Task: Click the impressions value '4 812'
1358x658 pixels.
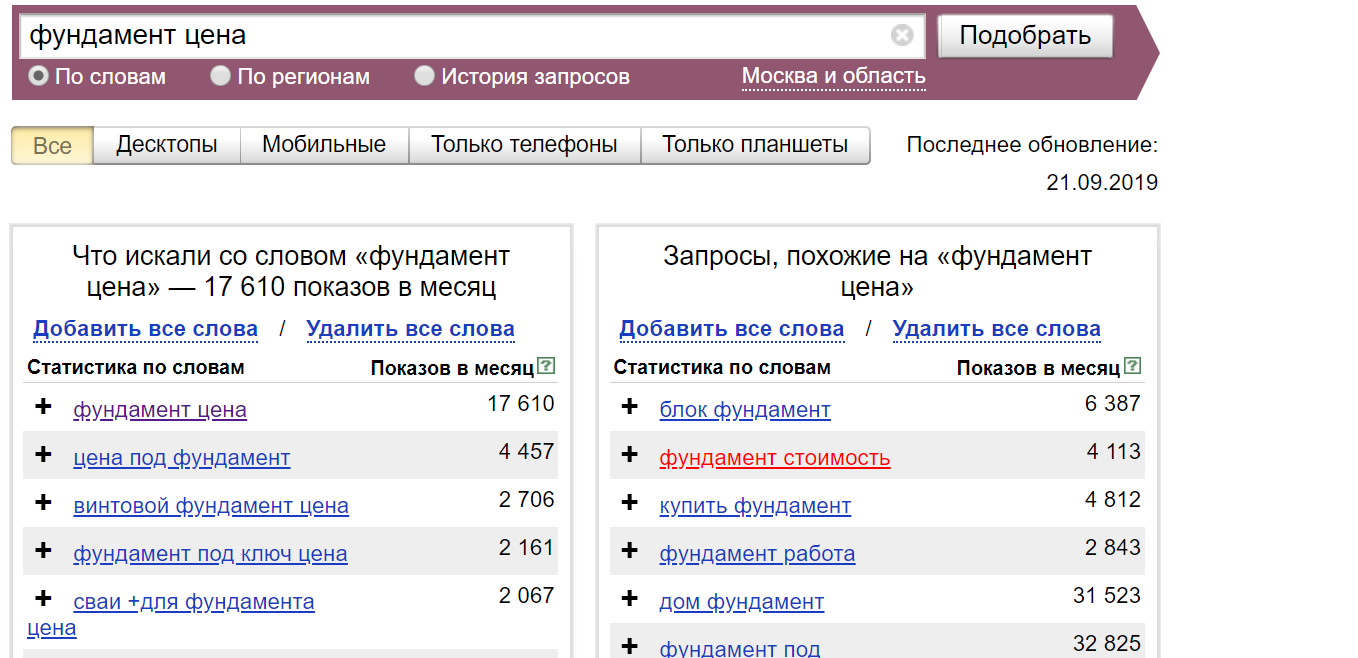Action: (x=1112, y=499)
